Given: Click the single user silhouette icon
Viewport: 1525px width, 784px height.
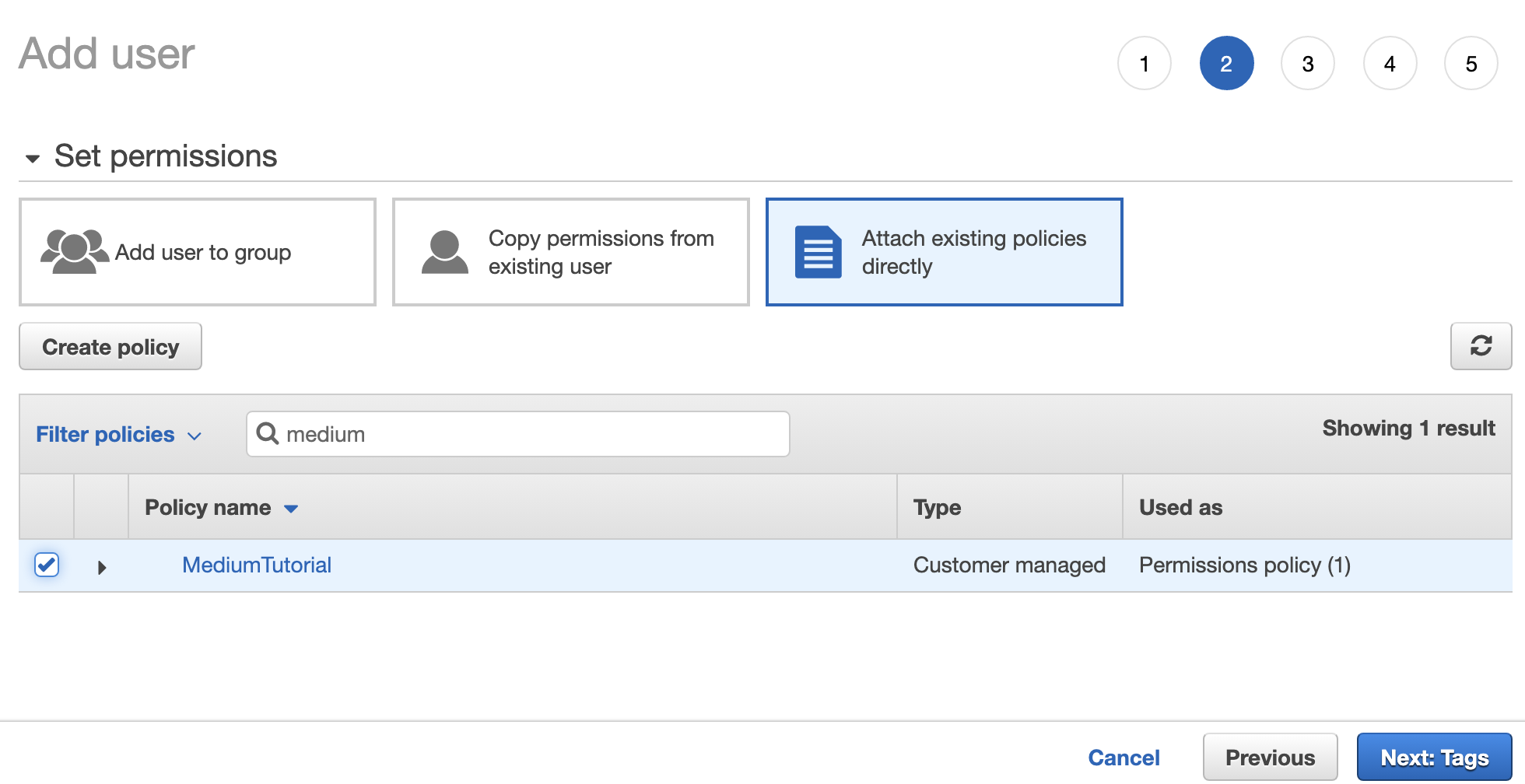Looking at the screenshot, I should tap(444, 252).
